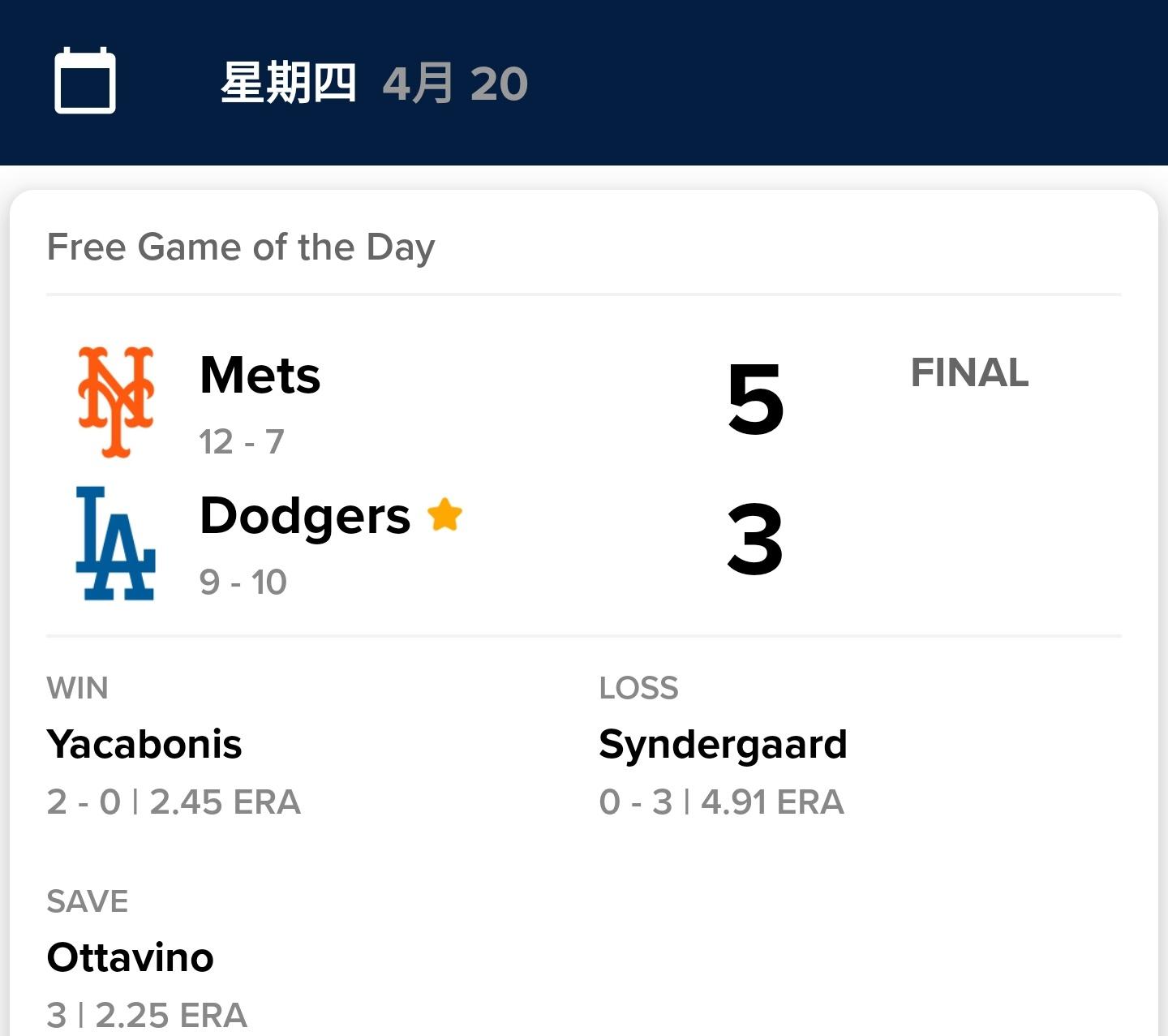
Task: Select the 星期四 day label
Action: pyautogui.click(x=288, y=83)
